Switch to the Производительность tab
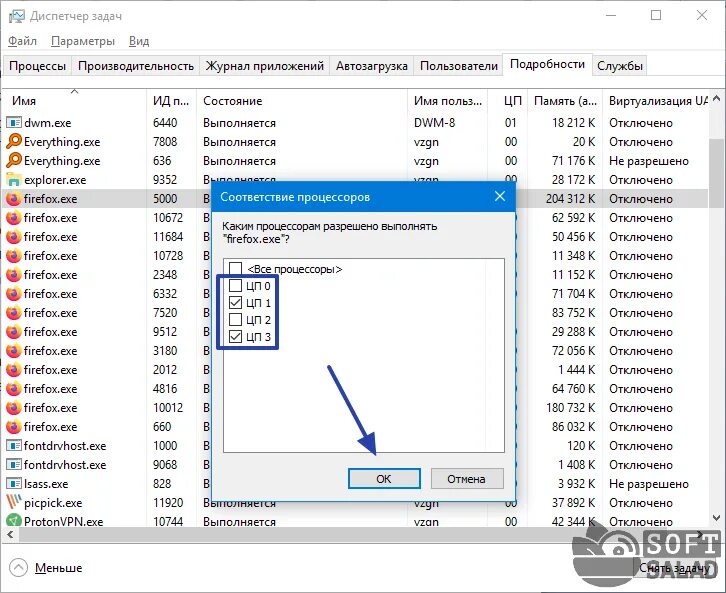Screen dimensions: 726x593 pos(136,66)
